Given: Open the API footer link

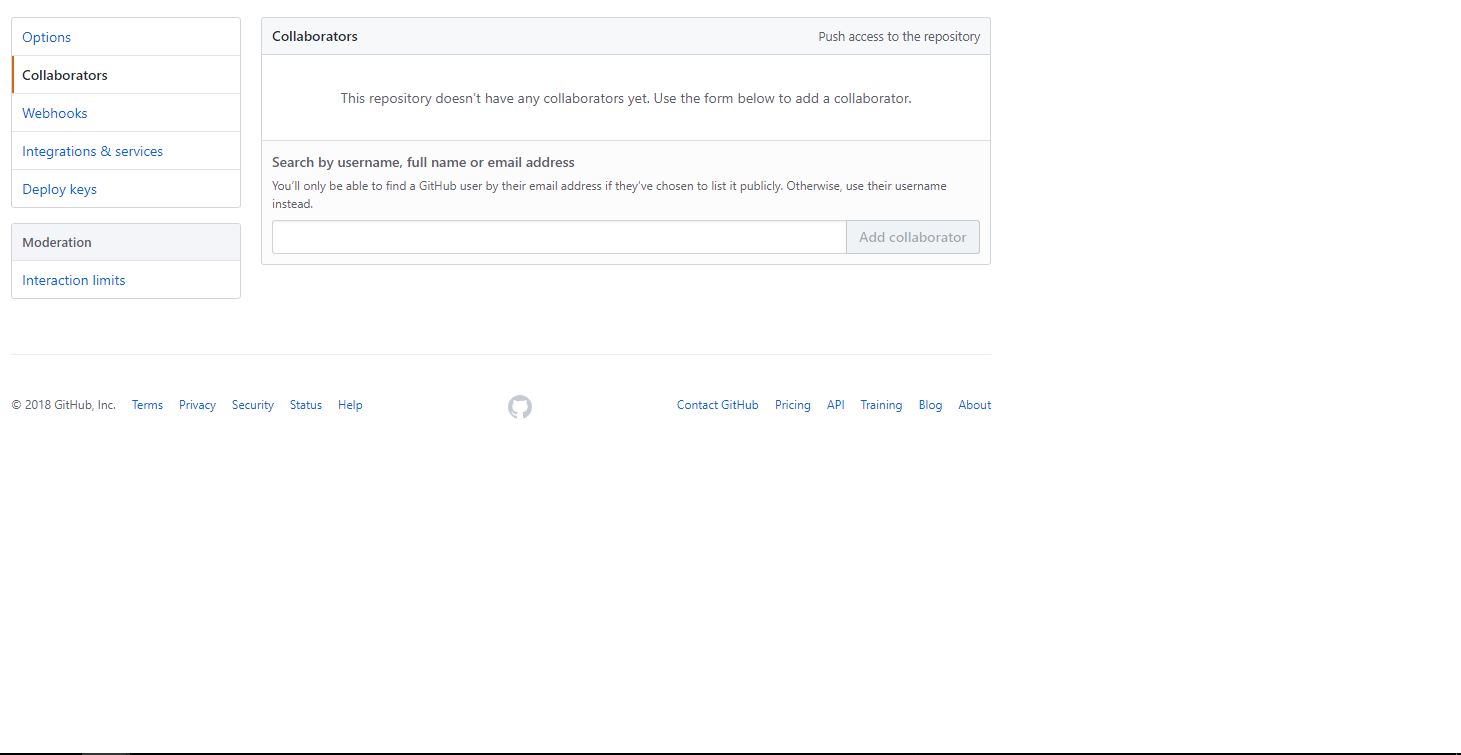Looking at the screenshot, I should point(836,405).
